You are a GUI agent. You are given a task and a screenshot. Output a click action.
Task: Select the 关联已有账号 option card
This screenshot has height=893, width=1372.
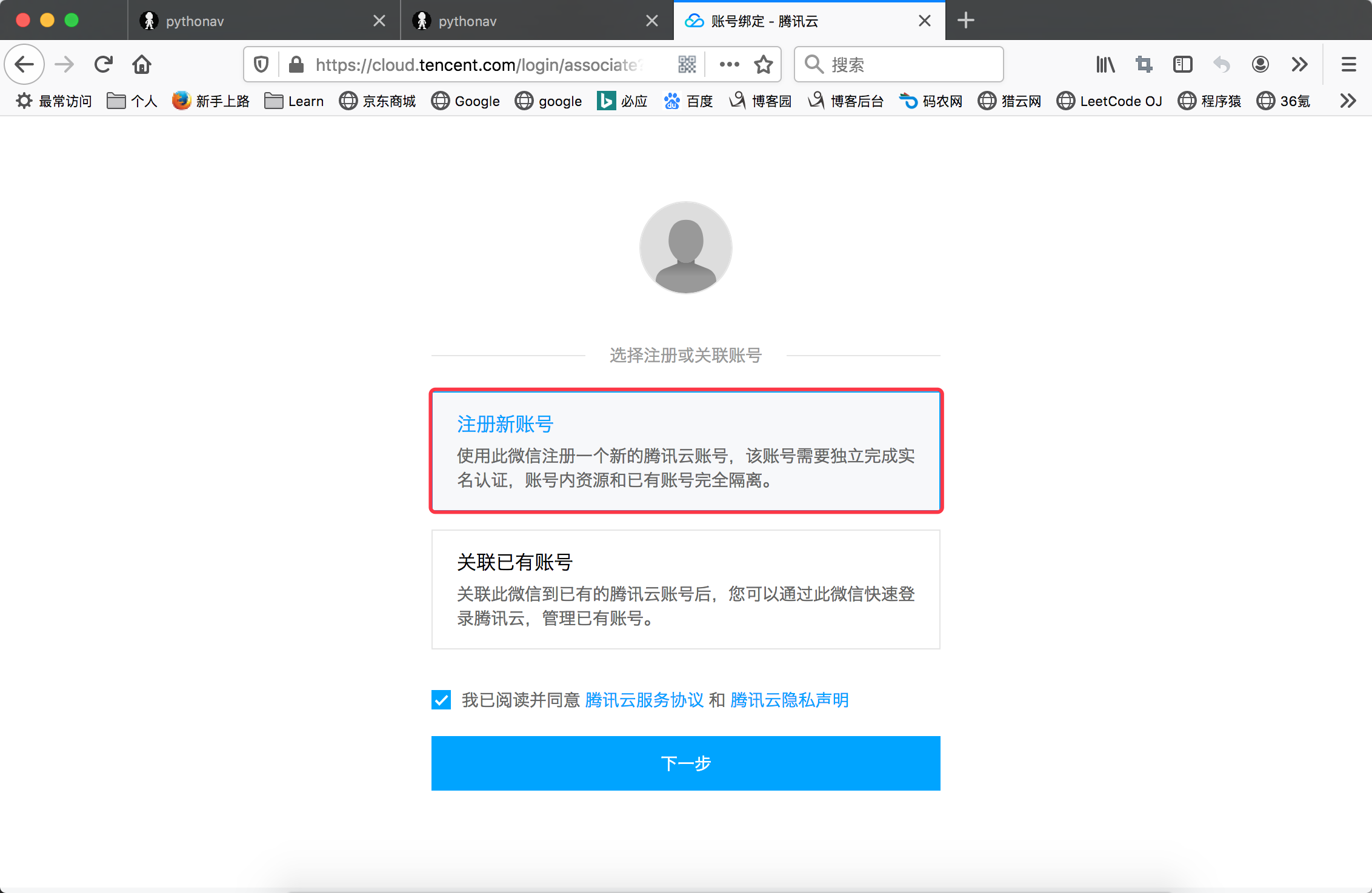click(x=686, y=589)
